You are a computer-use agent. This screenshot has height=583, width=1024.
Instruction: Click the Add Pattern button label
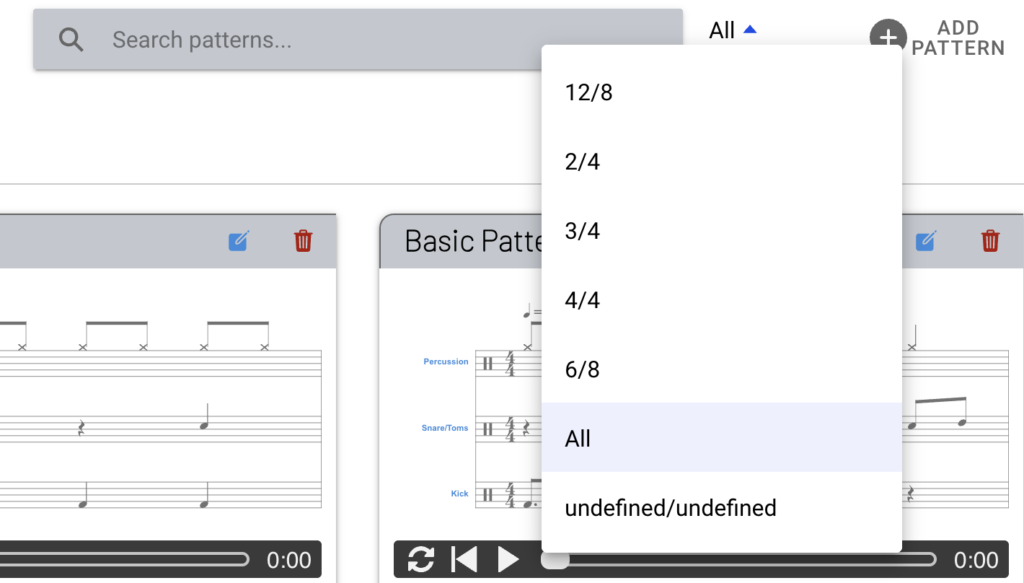(x=957, y=38)
